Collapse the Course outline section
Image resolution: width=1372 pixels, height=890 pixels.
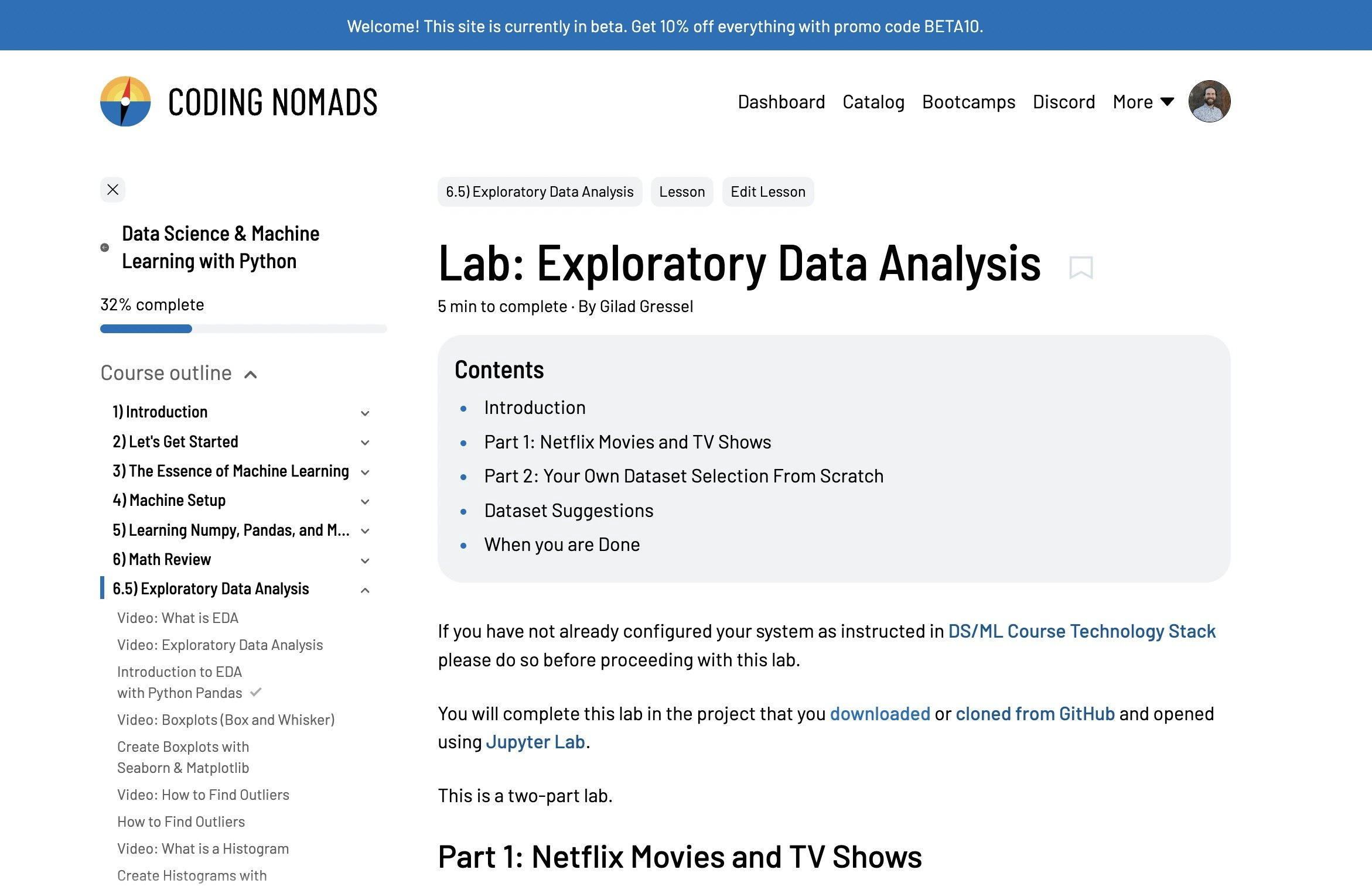pos(251,375)
